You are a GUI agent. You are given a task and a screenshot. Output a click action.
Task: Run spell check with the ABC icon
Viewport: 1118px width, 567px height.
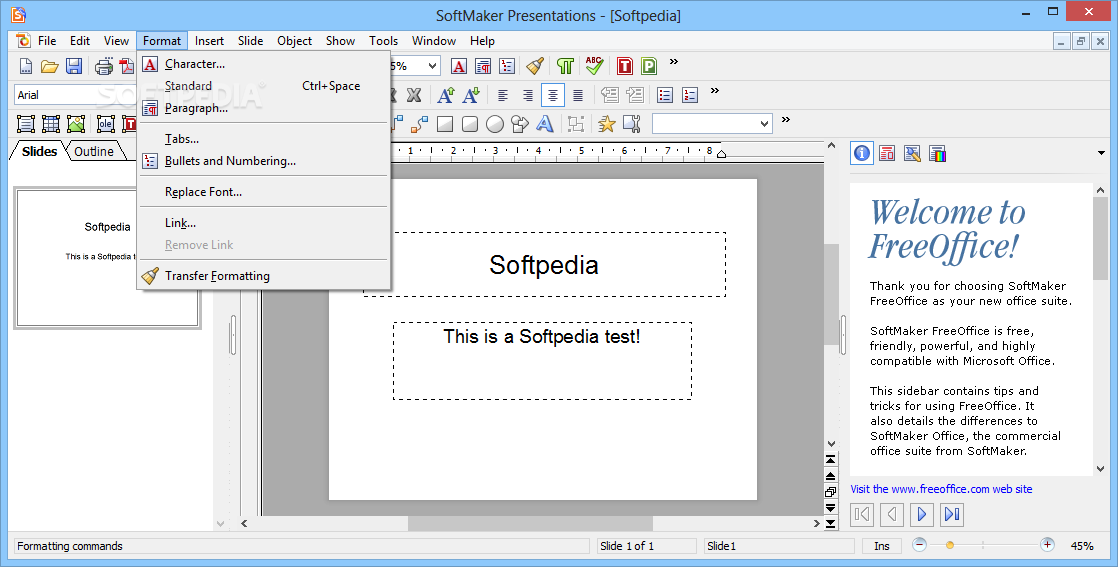coord(594,66)
